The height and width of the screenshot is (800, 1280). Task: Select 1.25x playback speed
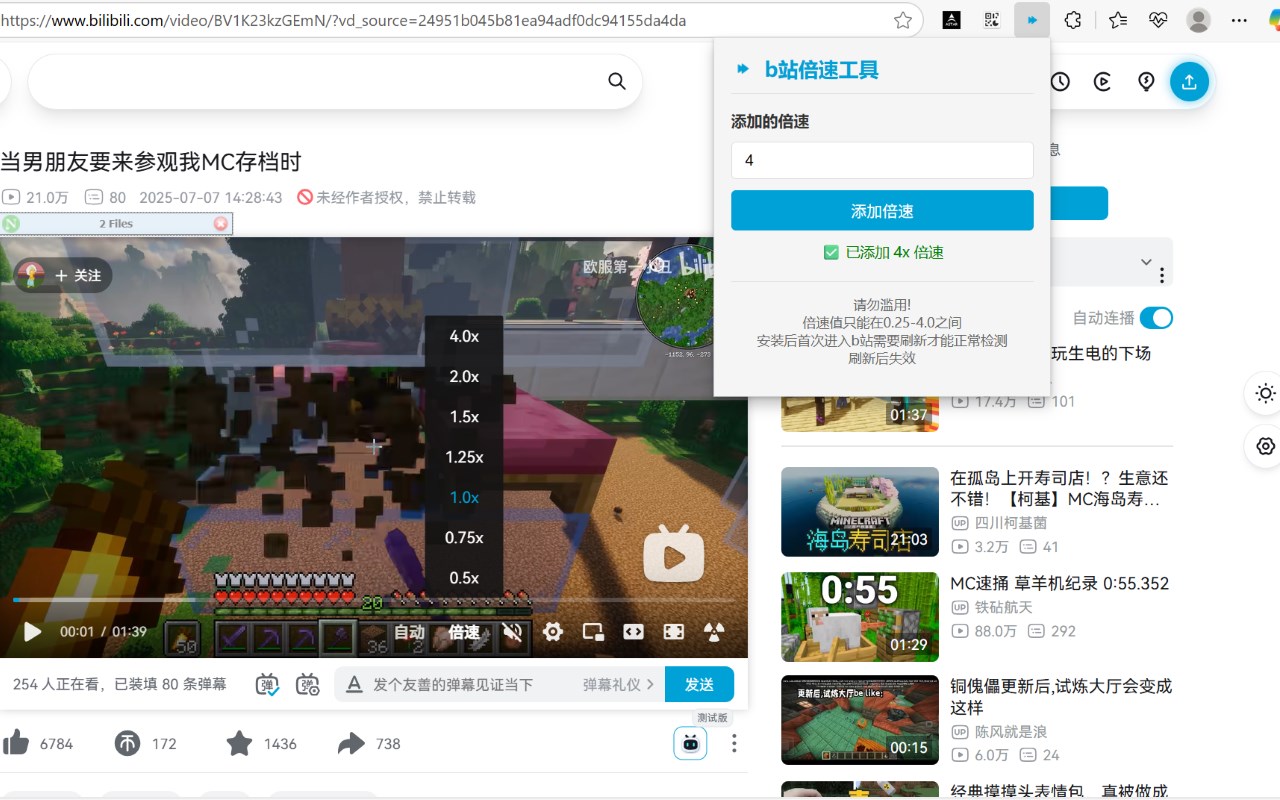(464, 457)
